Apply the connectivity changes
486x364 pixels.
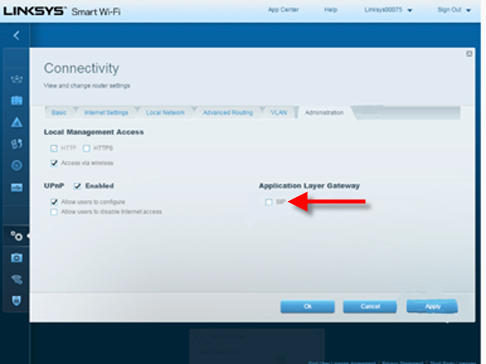[432, 306]
